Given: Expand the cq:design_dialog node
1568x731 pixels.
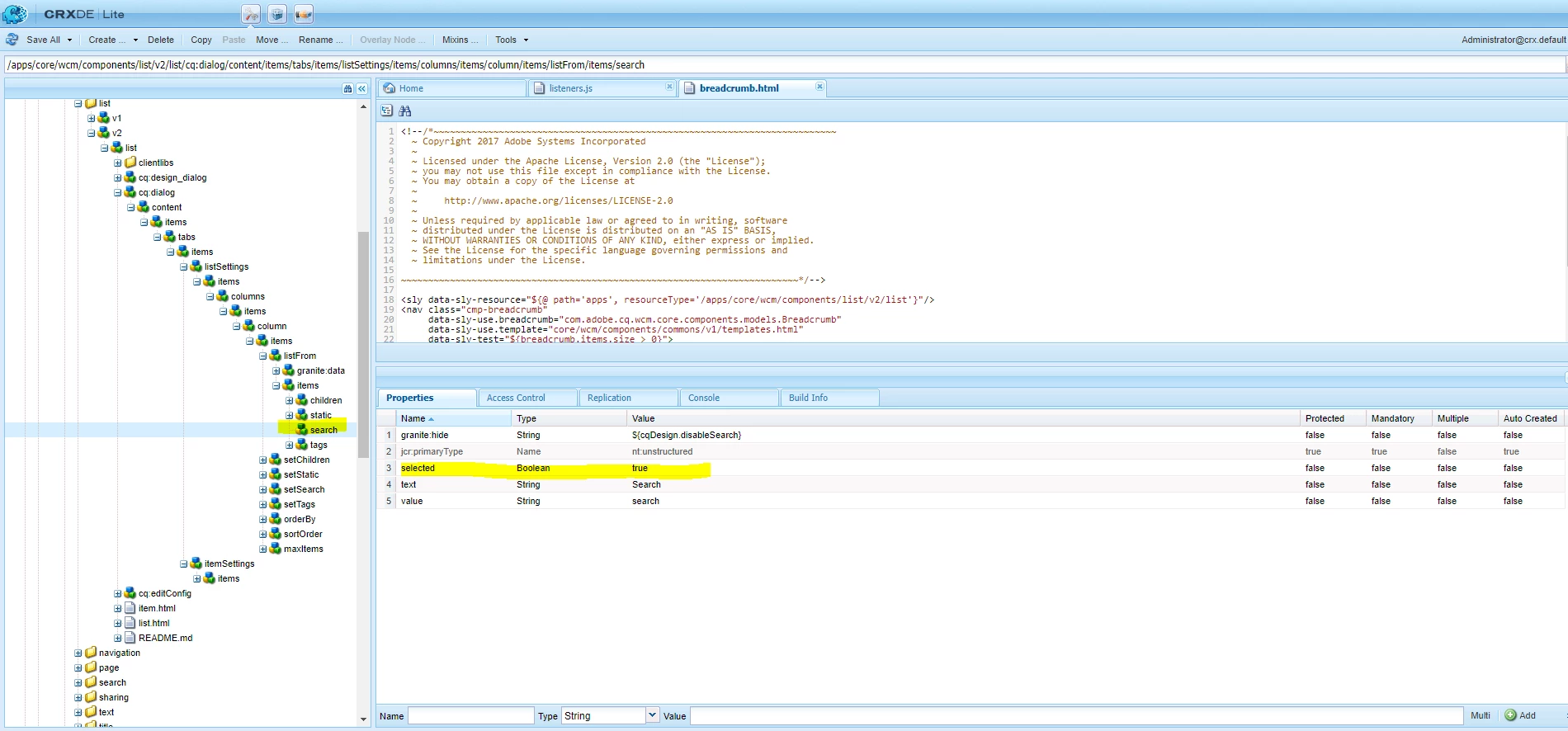Looking at the screenshot, I should 118,177.
